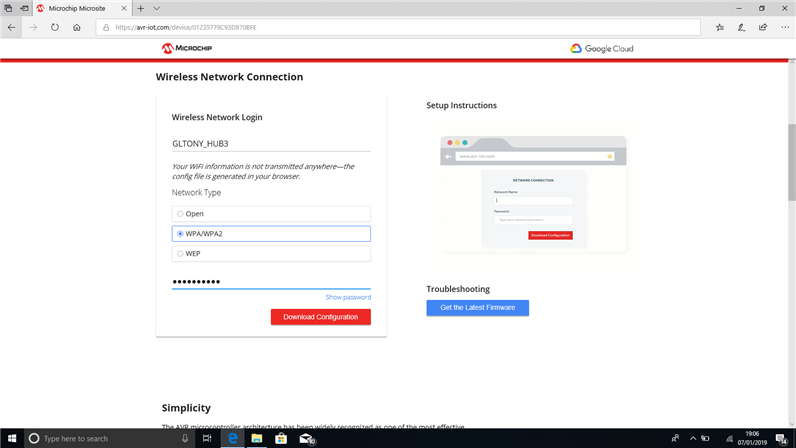
Task: Click the Show password link
Action: point(348,297)
